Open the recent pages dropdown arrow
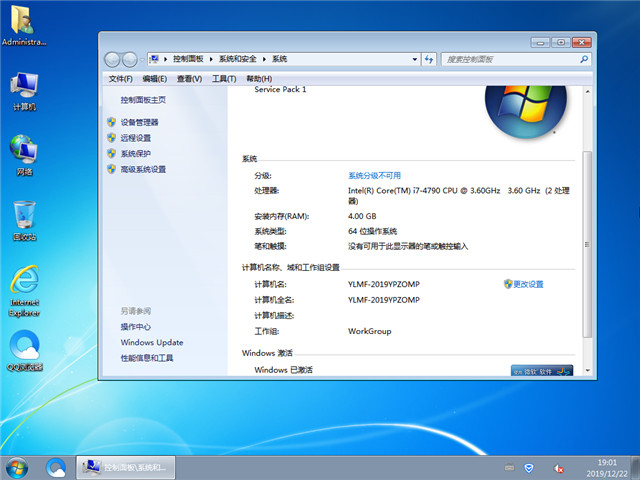640x480 pixels. (x=142, y=60)
